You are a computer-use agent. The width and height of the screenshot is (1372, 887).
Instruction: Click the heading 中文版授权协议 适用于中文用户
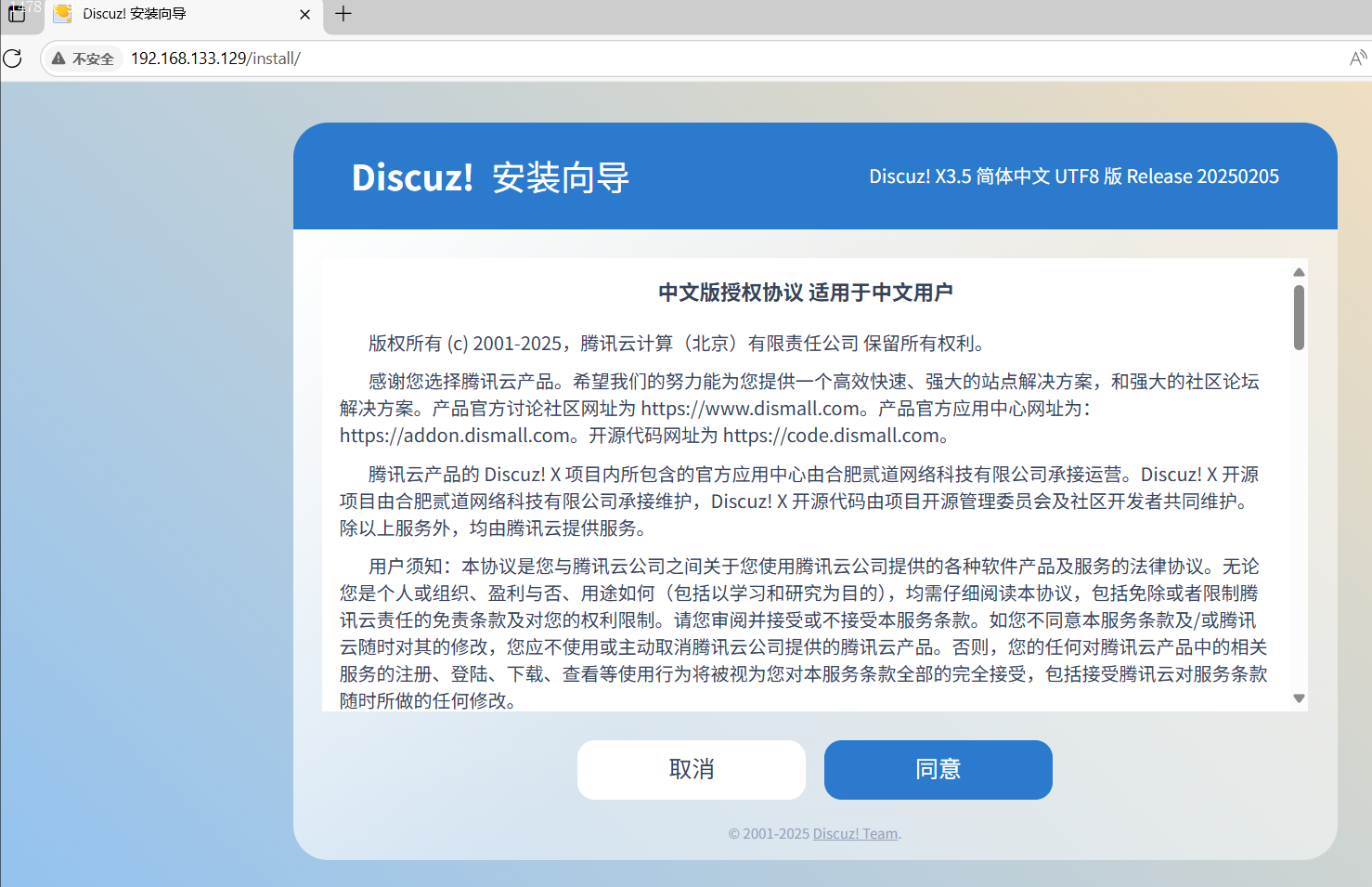tap(806, 293)
